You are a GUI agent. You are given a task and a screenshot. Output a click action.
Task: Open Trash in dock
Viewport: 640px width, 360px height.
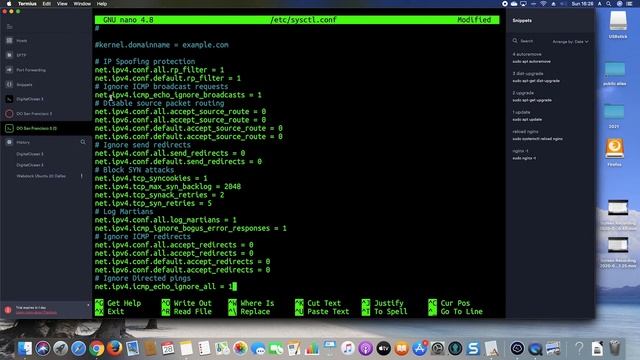(615, 348)
